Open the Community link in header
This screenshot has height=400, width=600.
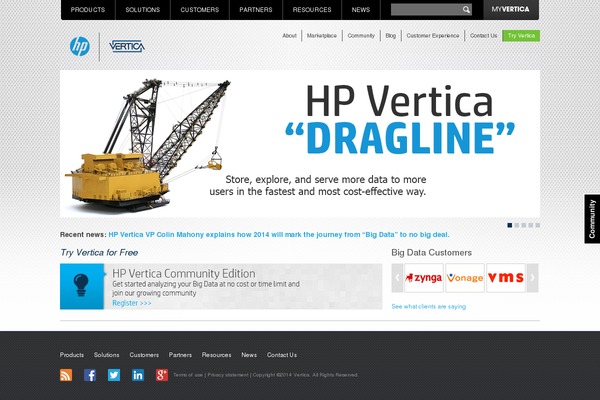tap(361, 36)
